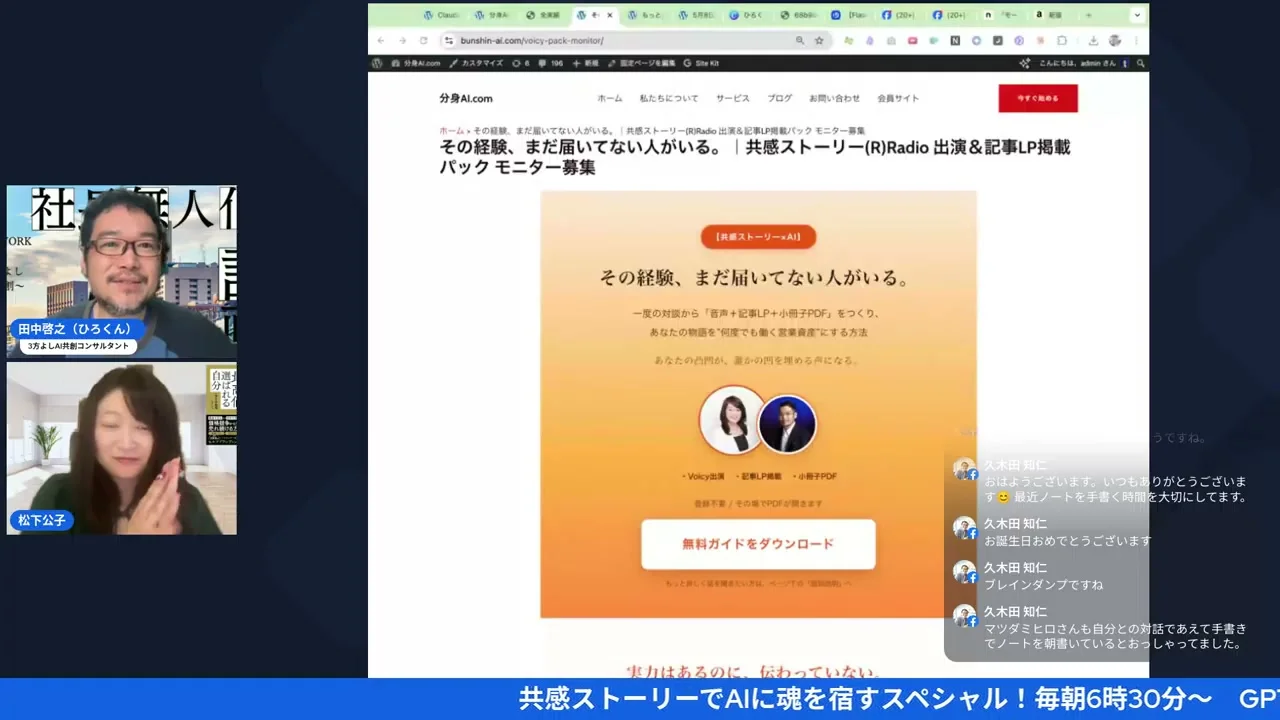Open Chrome's three-dot menu
Screen dimensions: 1280x720
tap(1137, 40)
